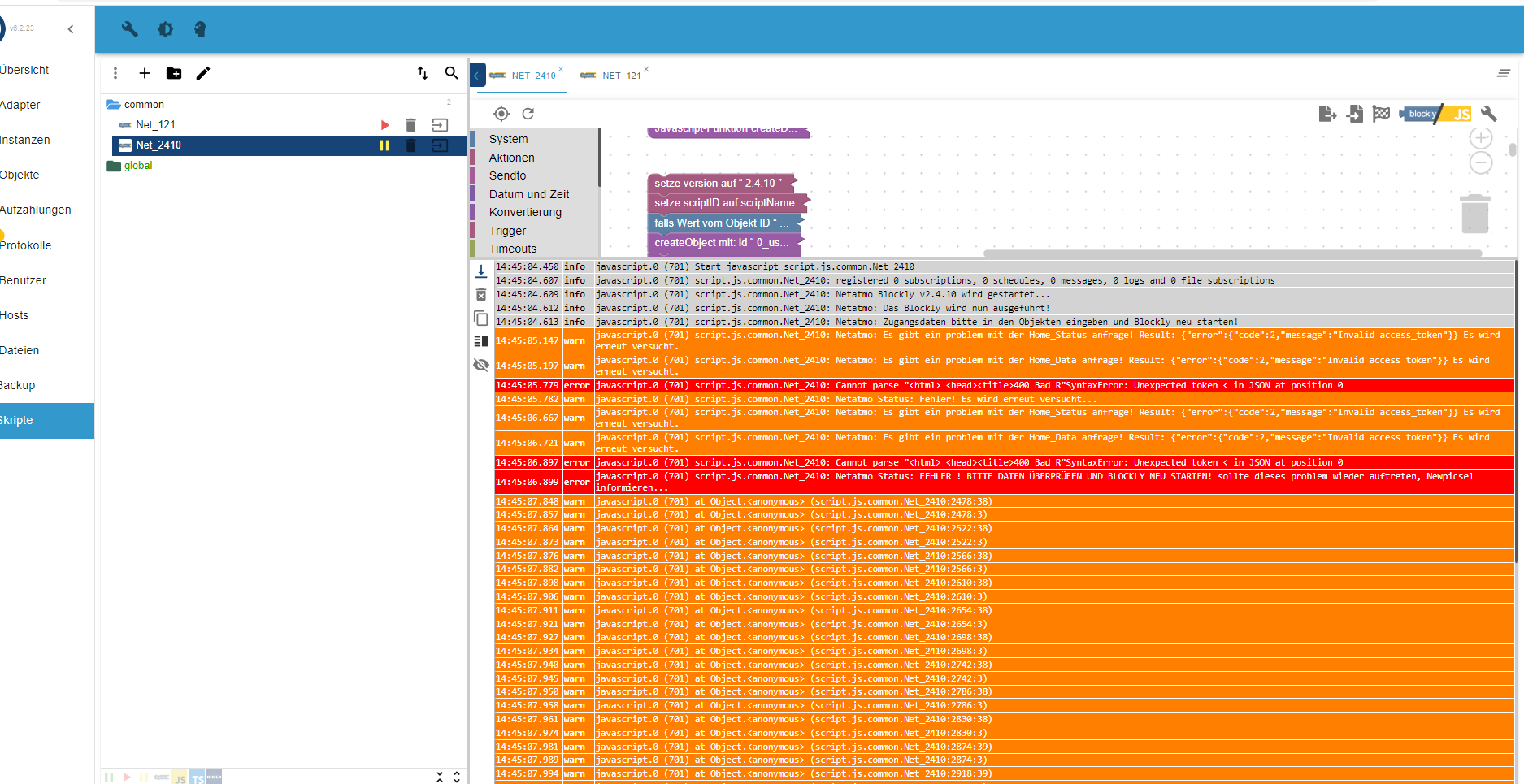The width and height of the screenshot is (1524, 784).
Task: Select the Net_121 script
Action: click(155, 124)
